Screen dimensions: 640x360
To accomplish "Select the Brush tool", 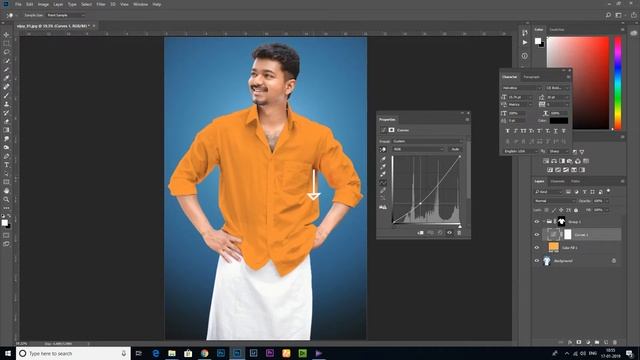I will pos(6,96).
